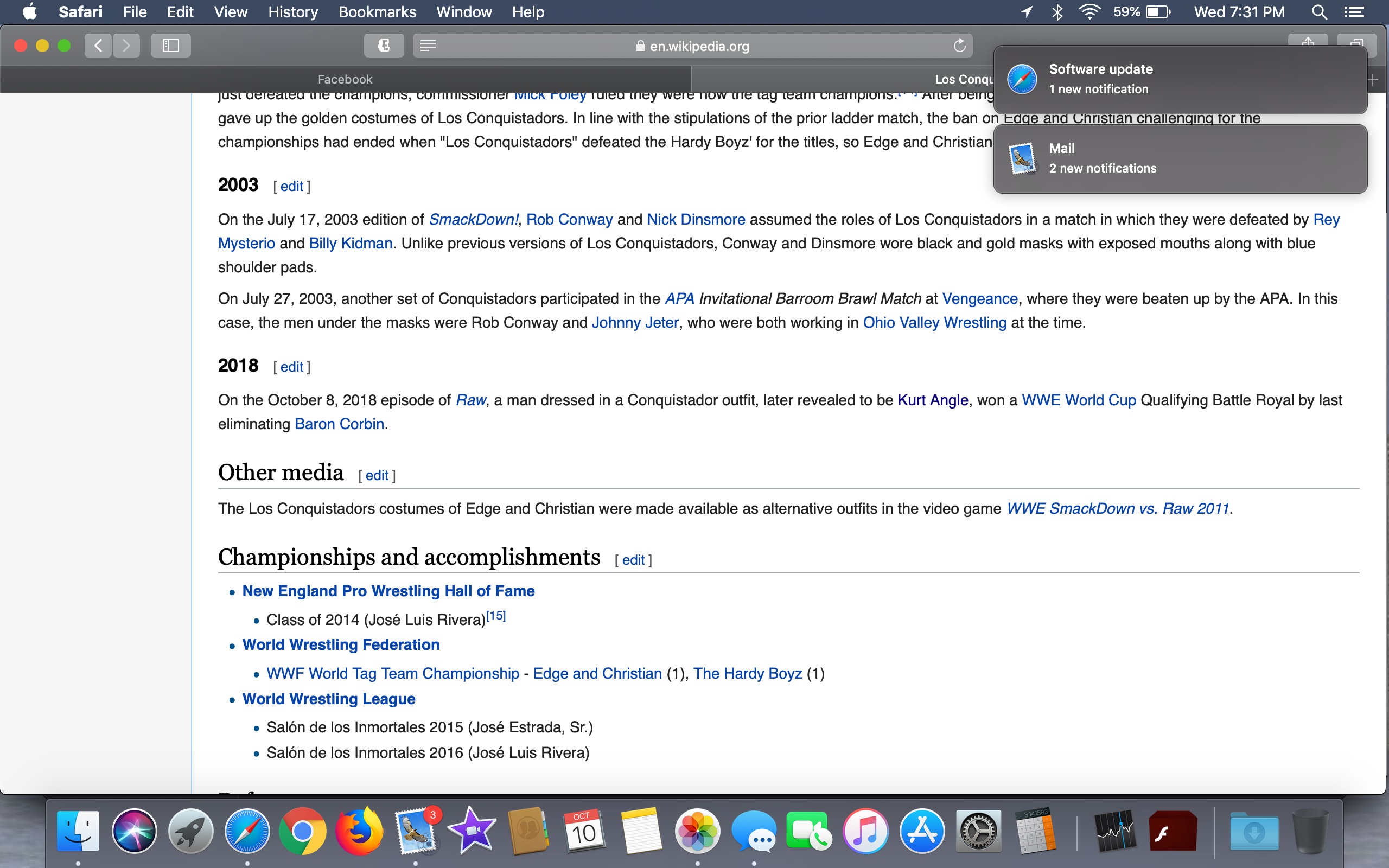Image resolution: width=1389 pixels, height=868 pixels.
Task: Launch Siri from the Dock
Action: [135, 831]
